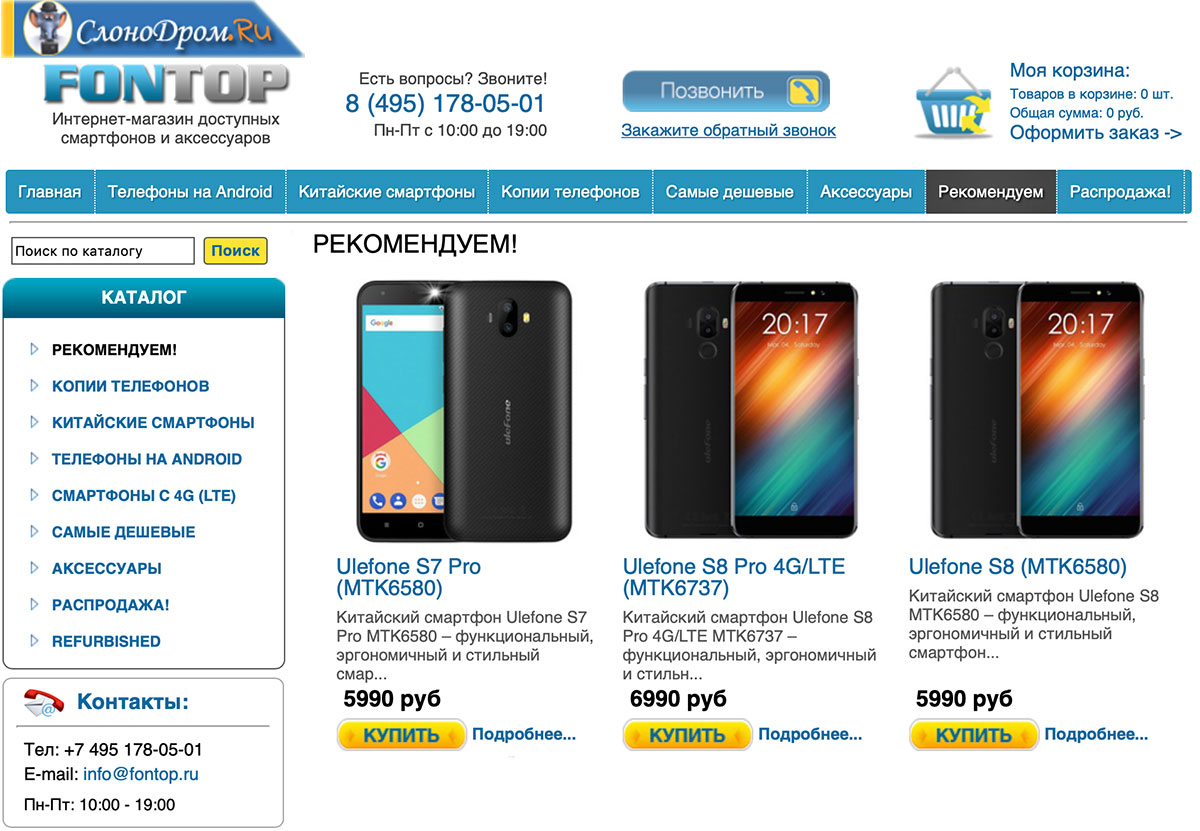Image resolution: width=1200 pixels, height=831 pixels.
Task: Open the Ulefone S8 Pro 4G/LTE product image
Action: point(751,411)
